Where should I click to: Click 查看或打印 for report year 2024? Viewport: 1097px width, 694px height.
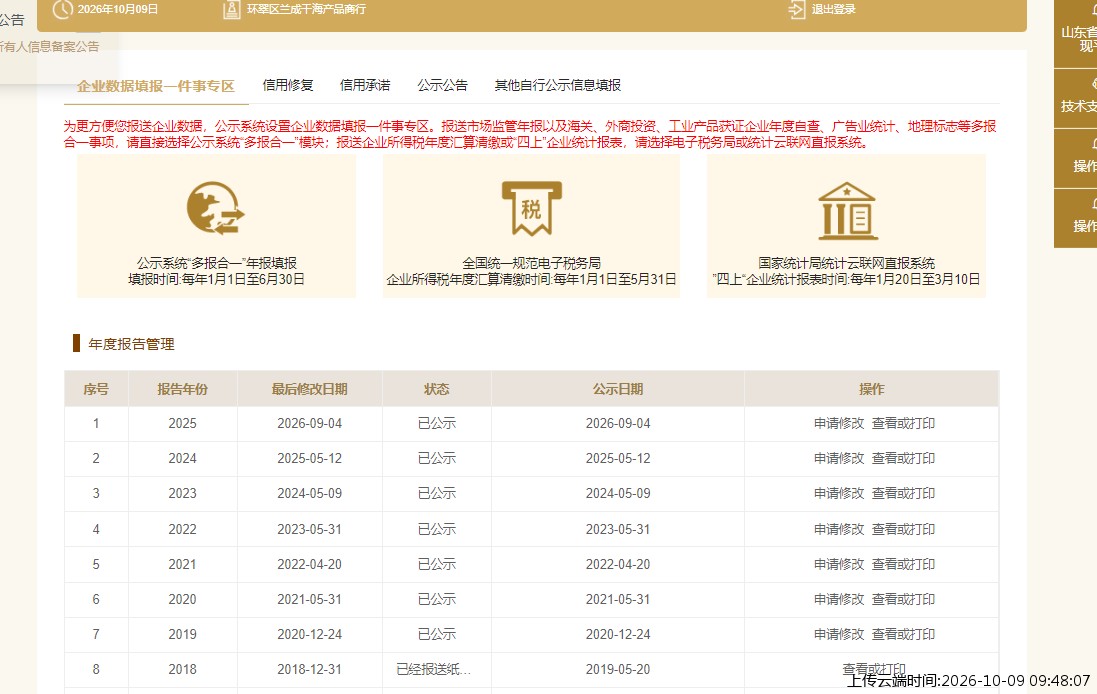coord(903,458)
